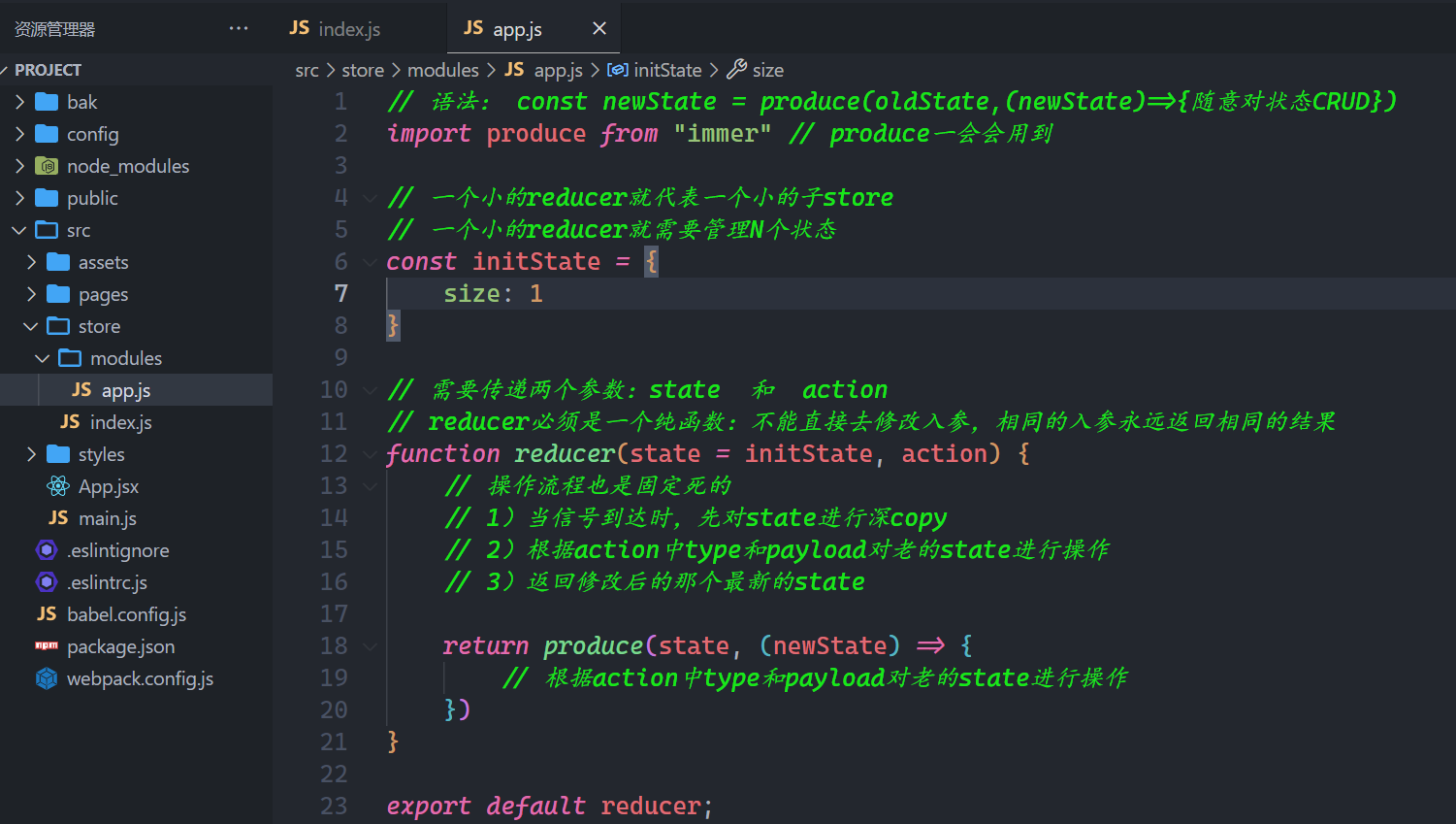Click line number 23 in the gutter
1456x824 pixels.
[x=334, y=806]
